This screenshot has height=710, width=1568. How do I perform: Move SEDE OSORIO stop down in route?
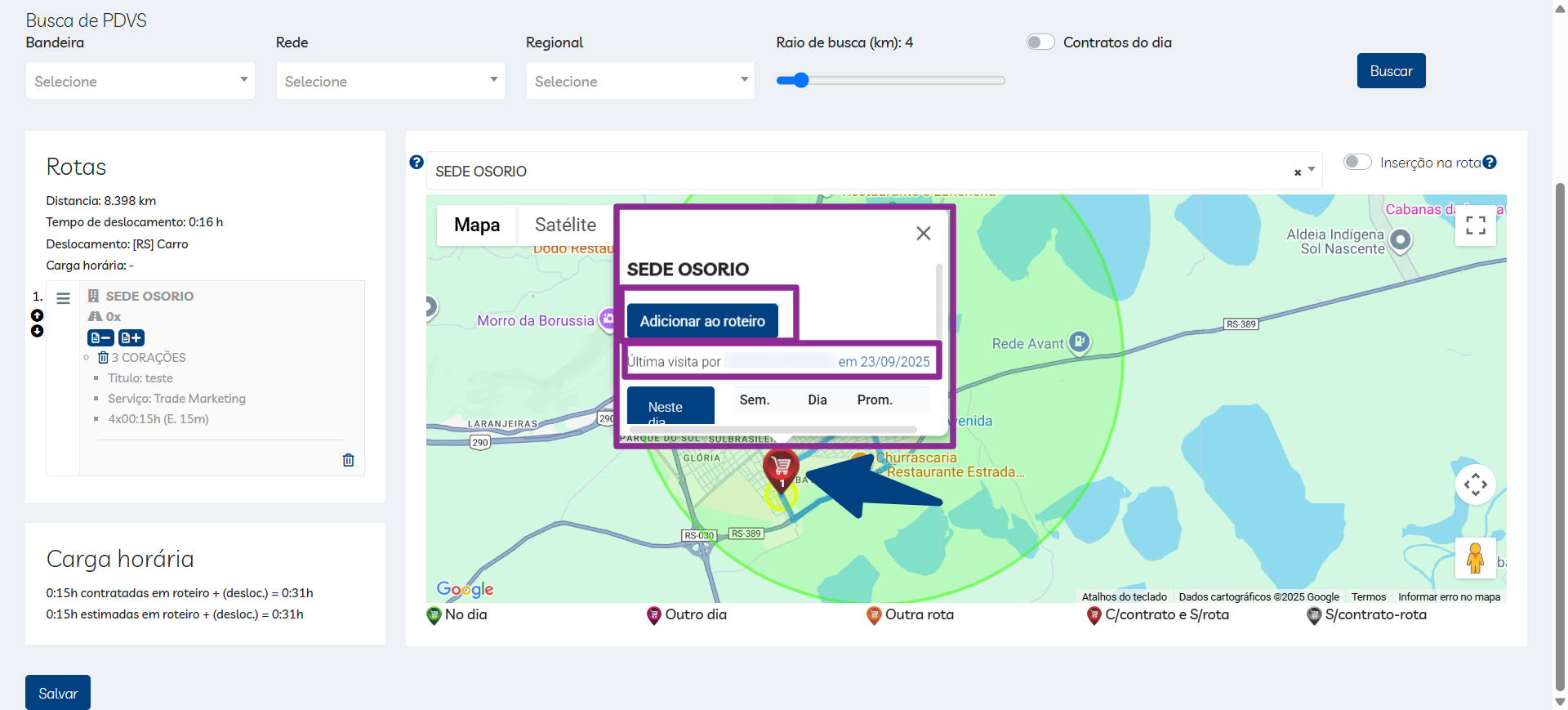pyautogui.click(x=37, y=331)
